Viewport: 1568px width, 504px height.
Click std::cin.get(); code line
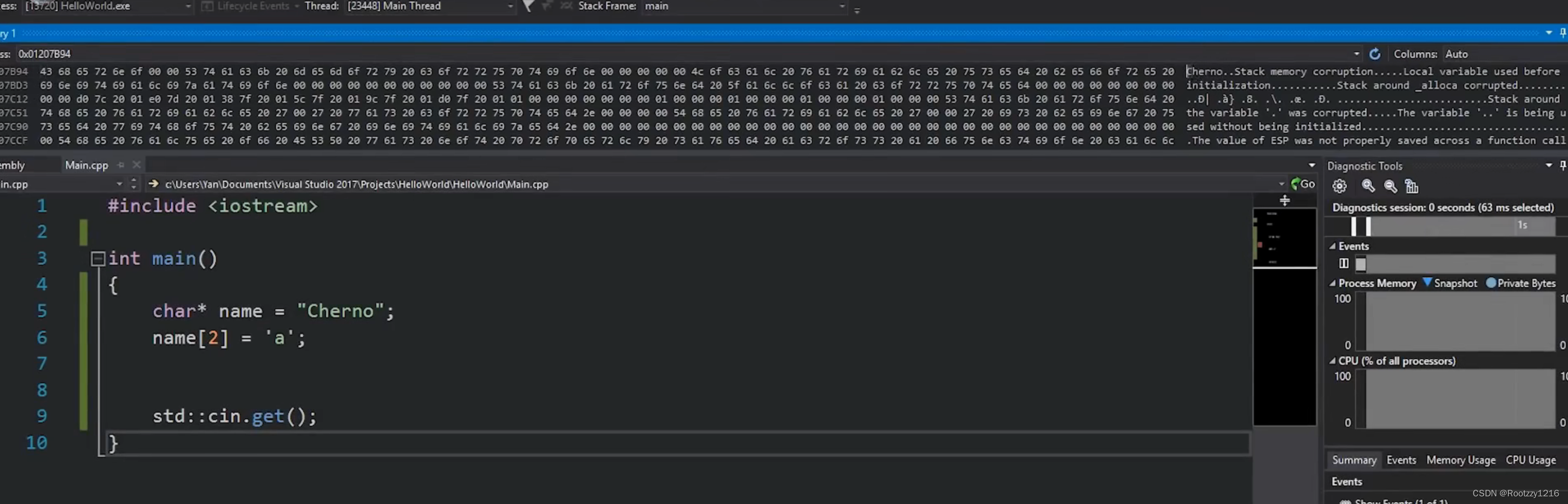pos(234,416)
